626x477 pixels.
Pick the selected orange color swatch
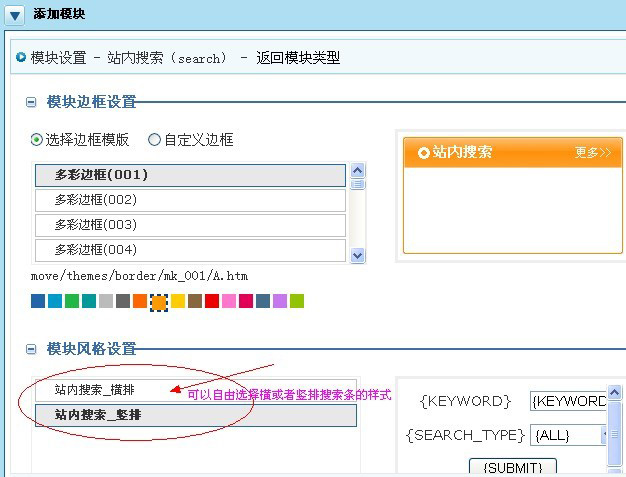159,302
